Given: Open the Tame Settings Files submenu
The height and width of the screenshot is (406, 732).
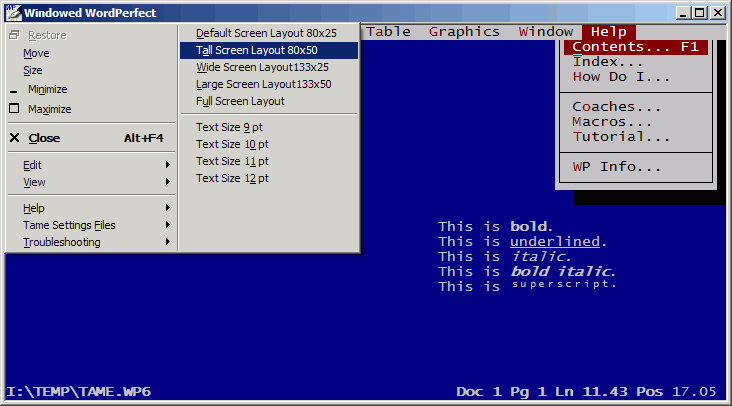Looking at the screenshot, I should (x=69, y=225).
